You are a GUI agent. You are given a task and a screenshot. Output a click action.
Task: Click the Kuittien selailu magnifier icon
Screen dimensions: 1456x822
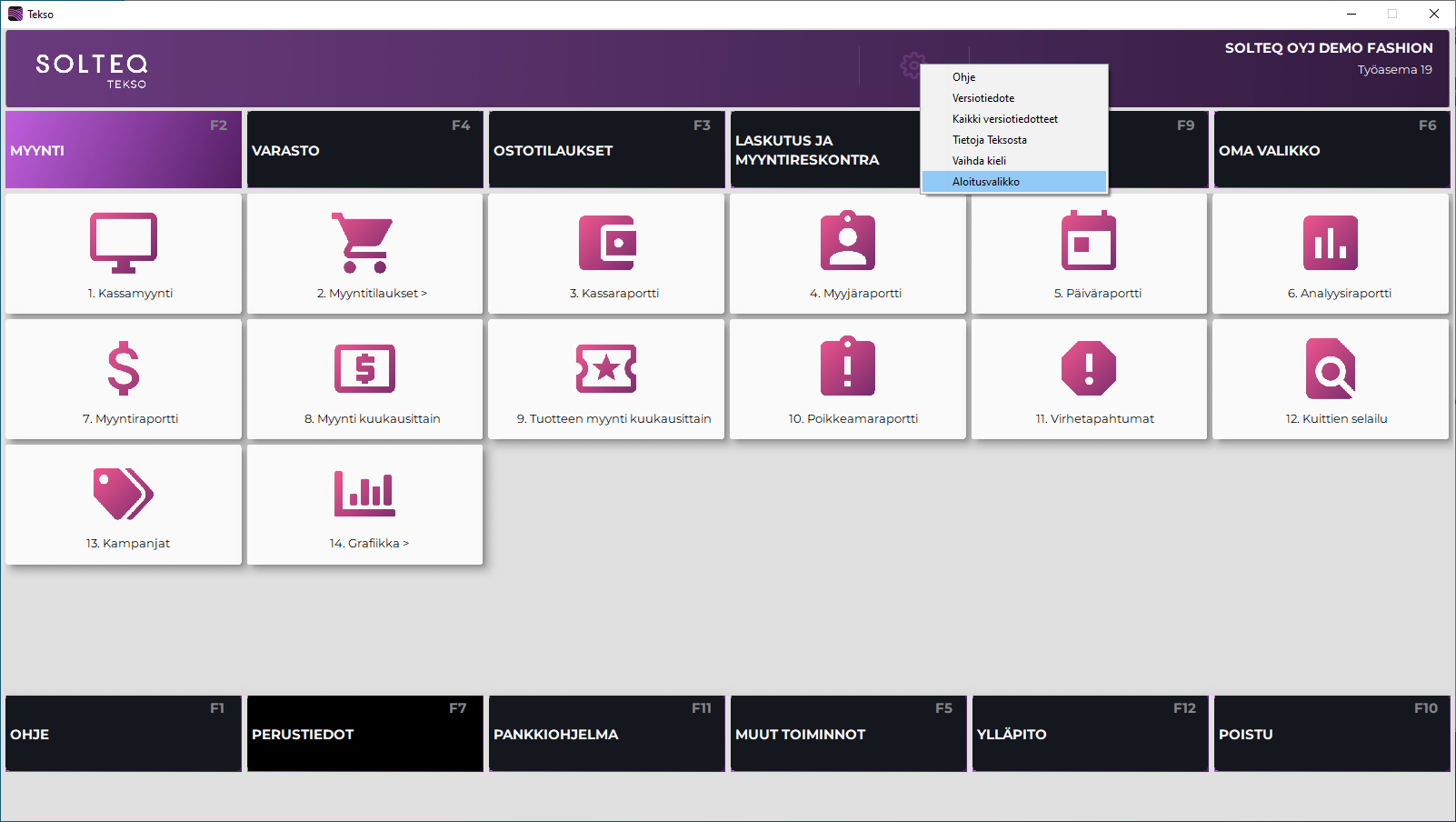[x=1330, y=368]
